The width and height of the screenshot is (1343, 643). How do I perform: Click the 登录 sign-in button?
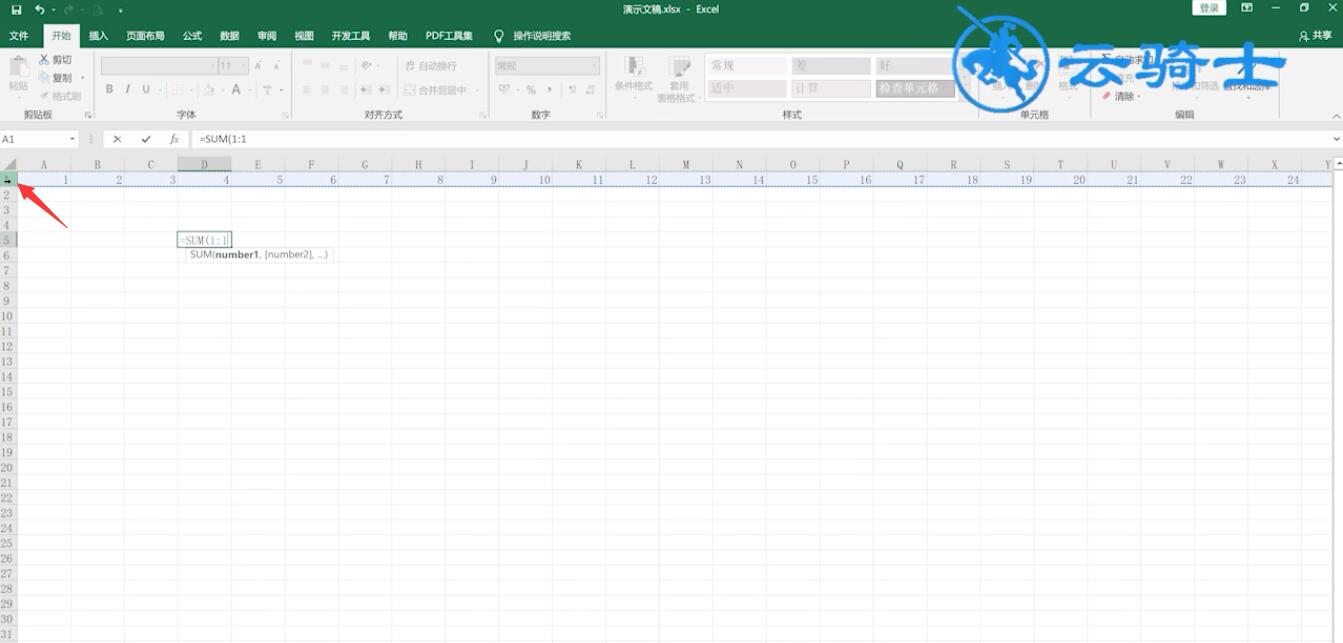1209,8
